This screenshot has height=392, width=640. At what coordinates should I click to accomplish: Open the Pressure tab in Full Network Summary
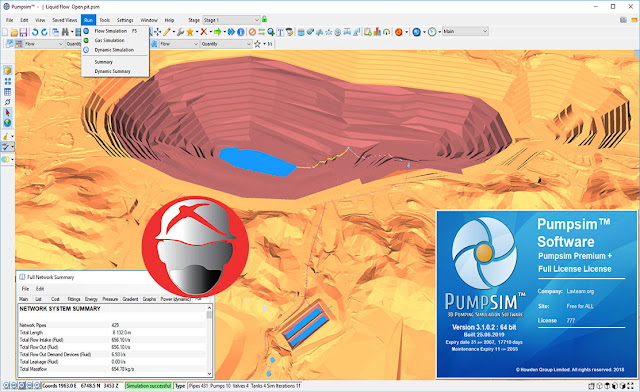(110, 299)
